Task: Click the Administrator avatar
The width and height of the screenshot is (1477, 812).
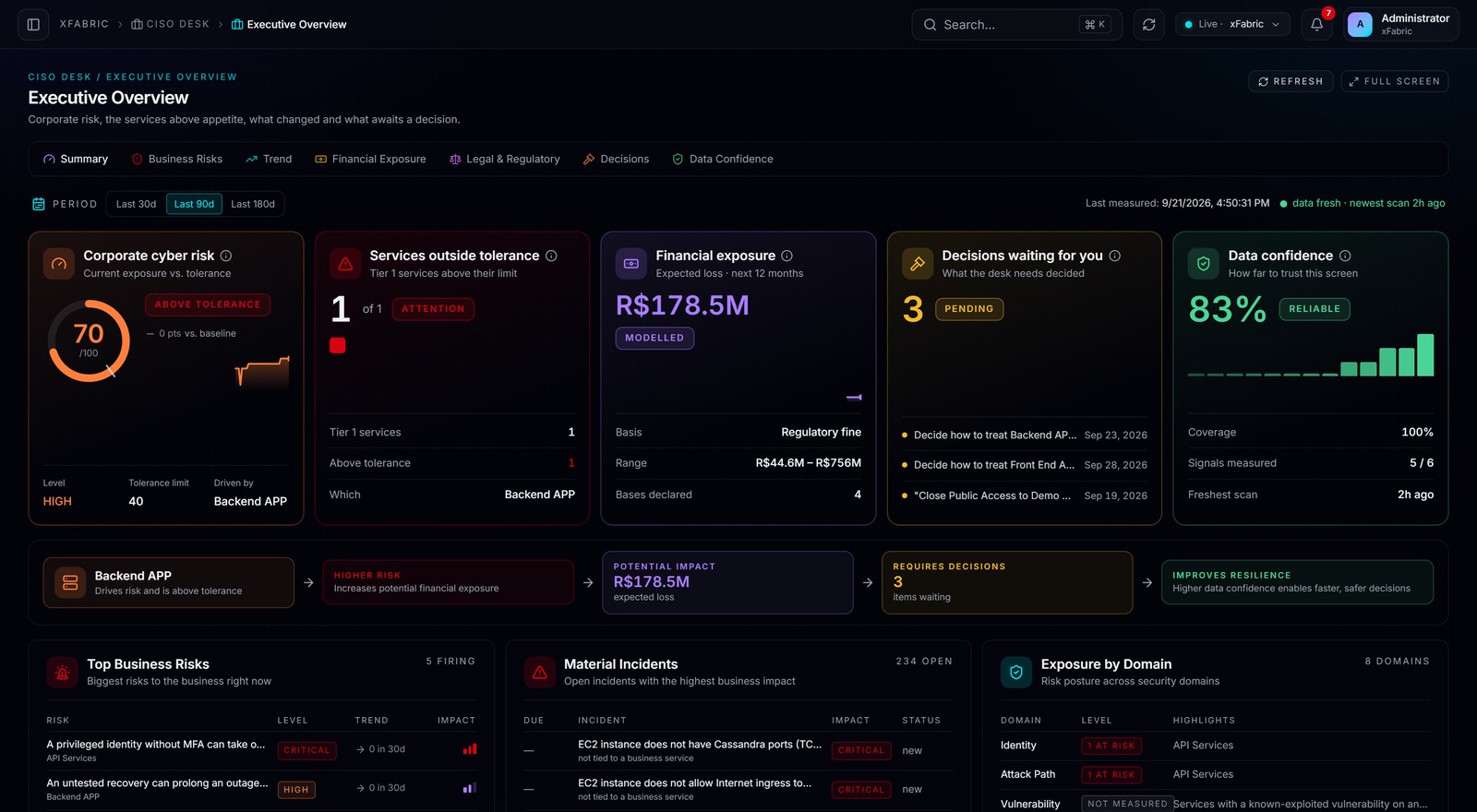Action: click(1360, 24)
